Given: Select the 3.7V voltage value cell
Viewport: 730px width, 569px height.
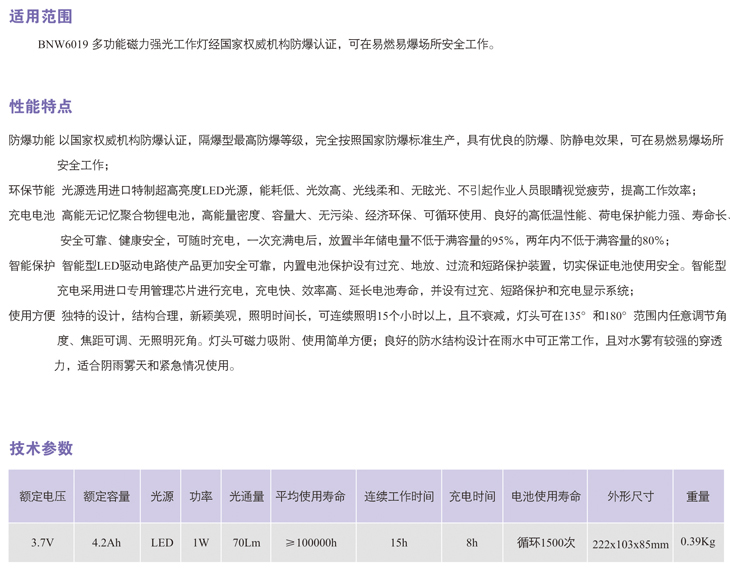Looking at the screenshot, I should pos(42,543).
